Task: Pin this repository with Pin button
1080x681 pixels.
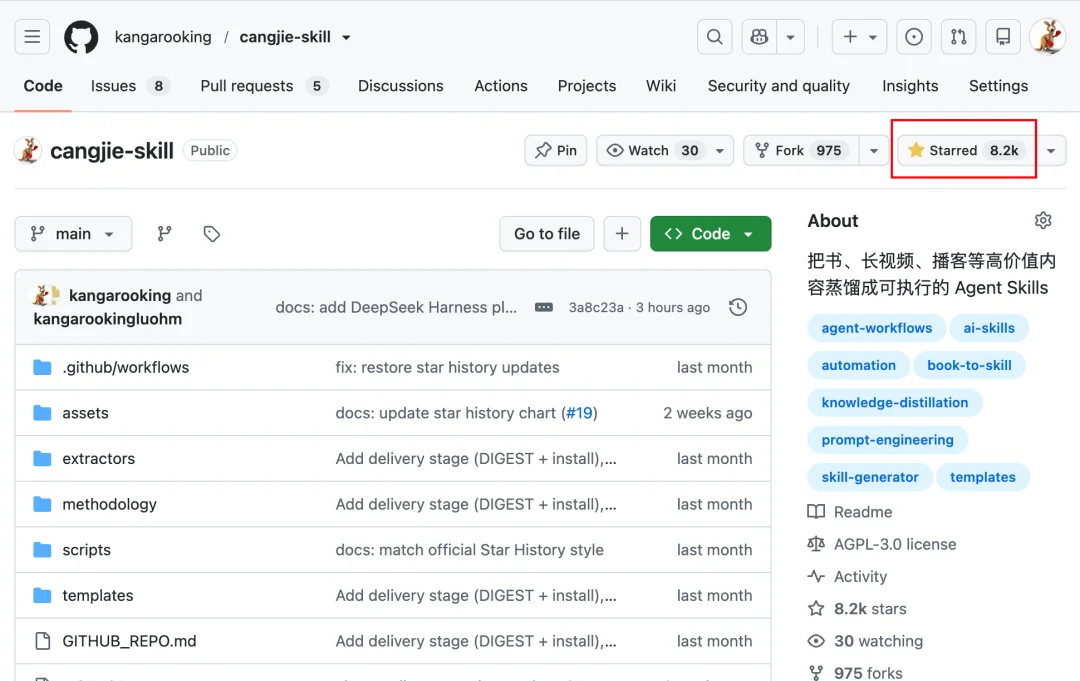Action: click(x=556, y=150)
